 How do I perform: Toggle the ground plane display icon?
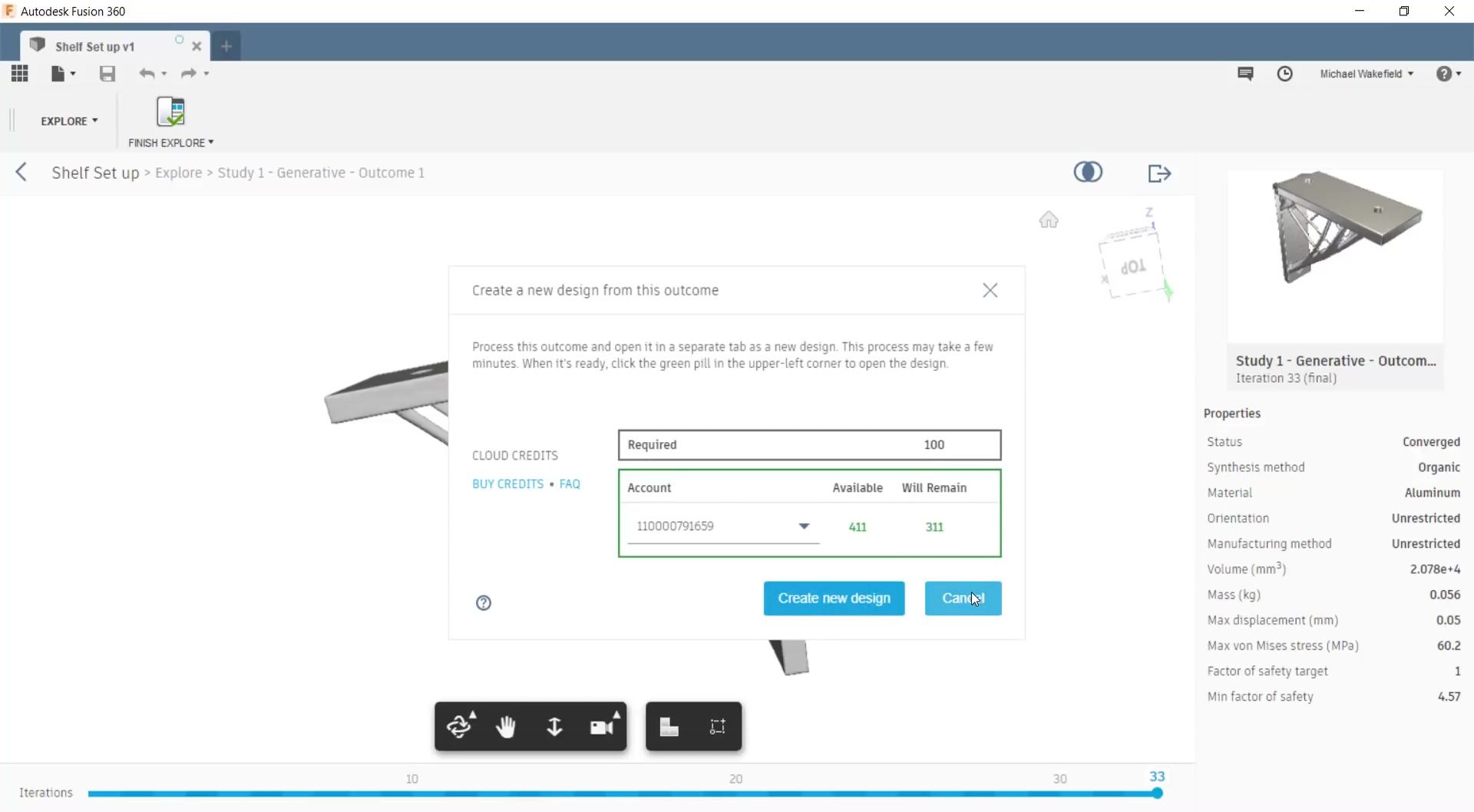click(x=669, y=727)
